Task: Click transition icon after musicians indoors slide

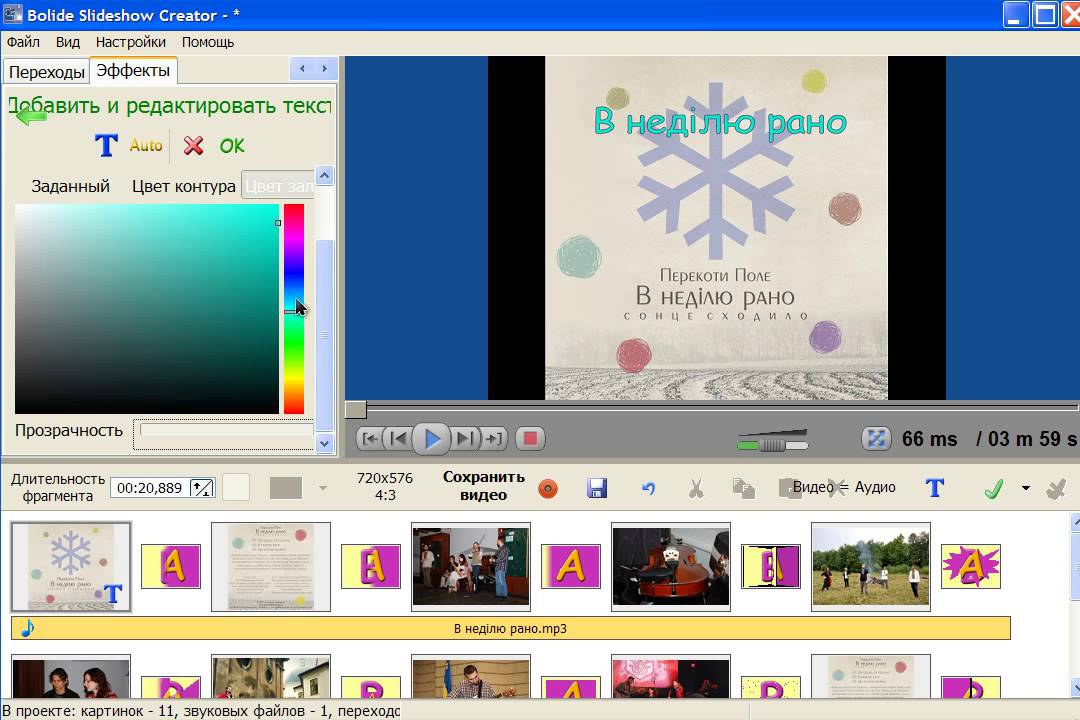Action: point(571,566)
